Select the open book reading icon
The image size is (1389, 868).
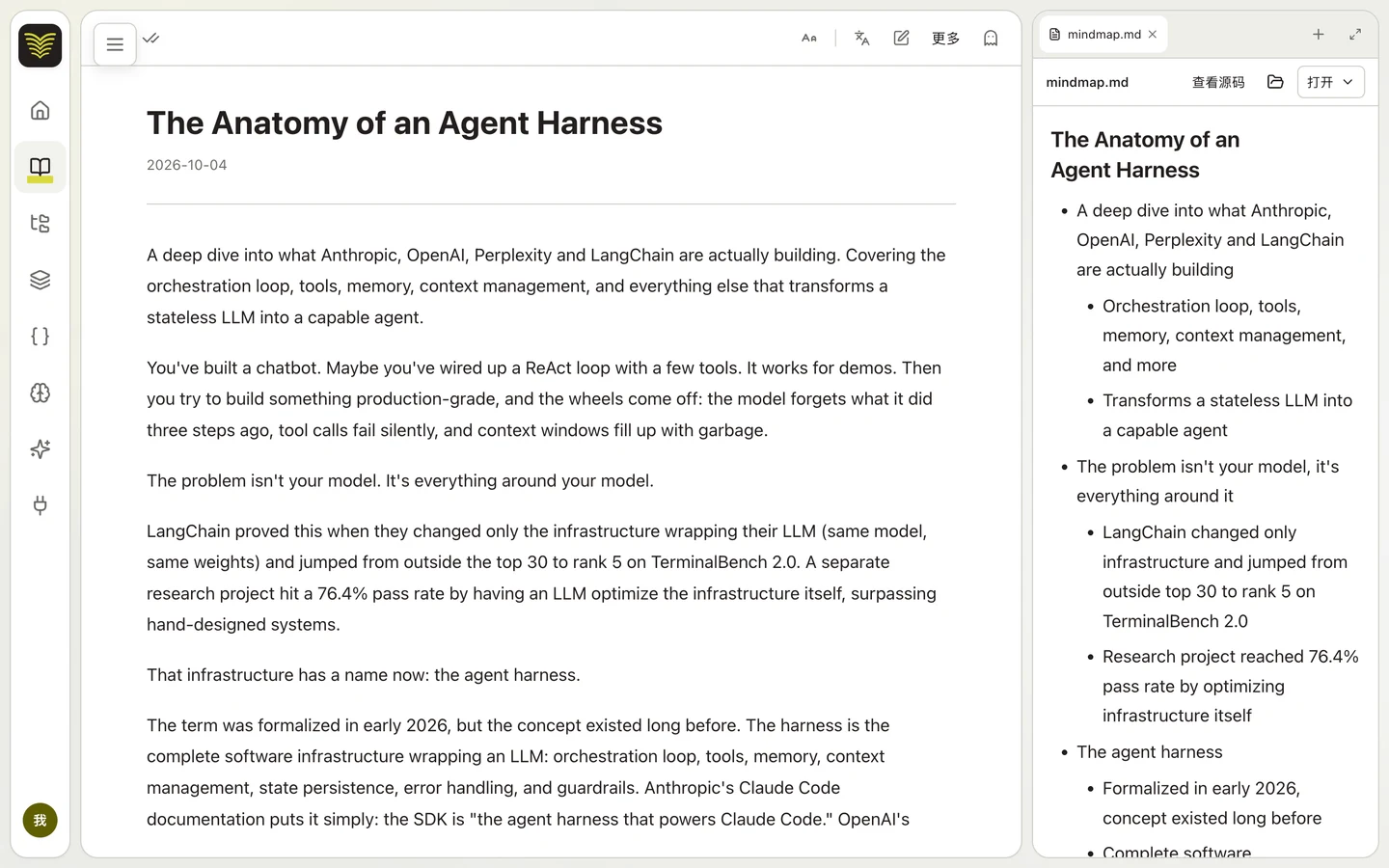point(40,167)
